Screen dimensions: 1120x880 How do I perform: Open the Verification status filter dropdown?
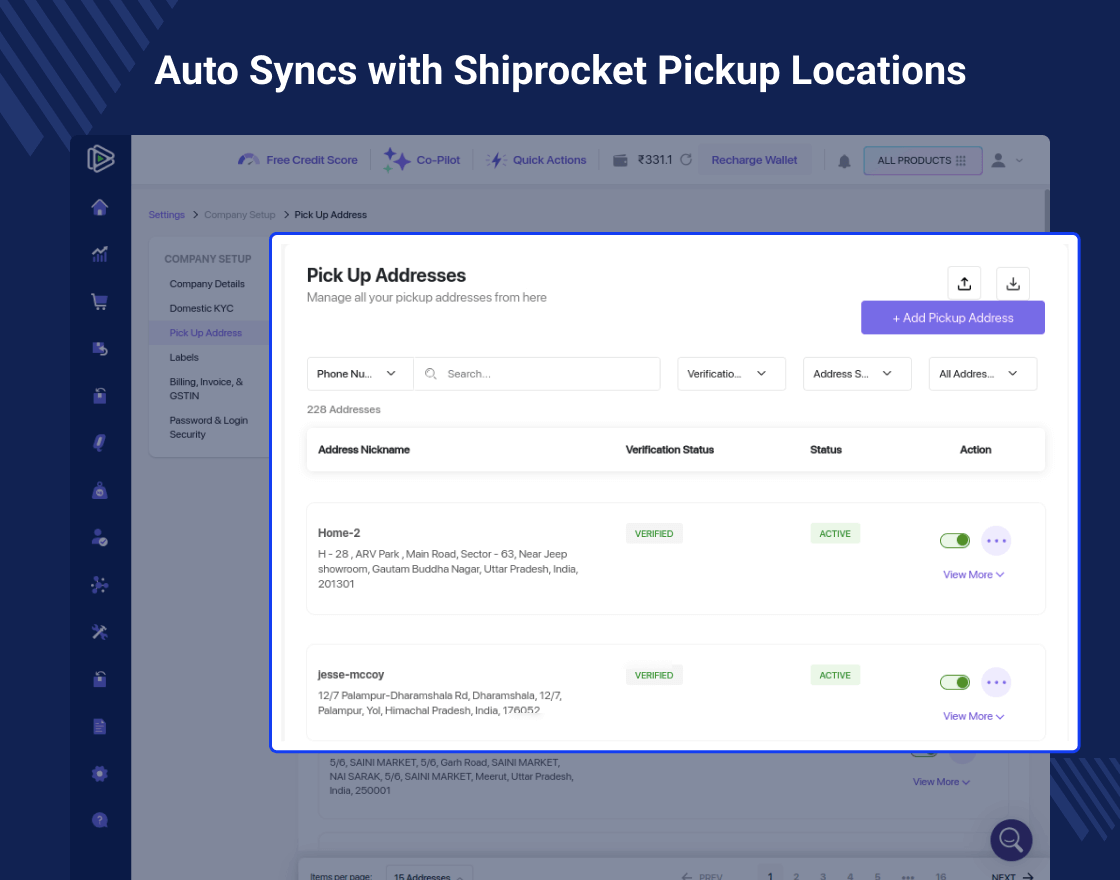coord(731,373)
